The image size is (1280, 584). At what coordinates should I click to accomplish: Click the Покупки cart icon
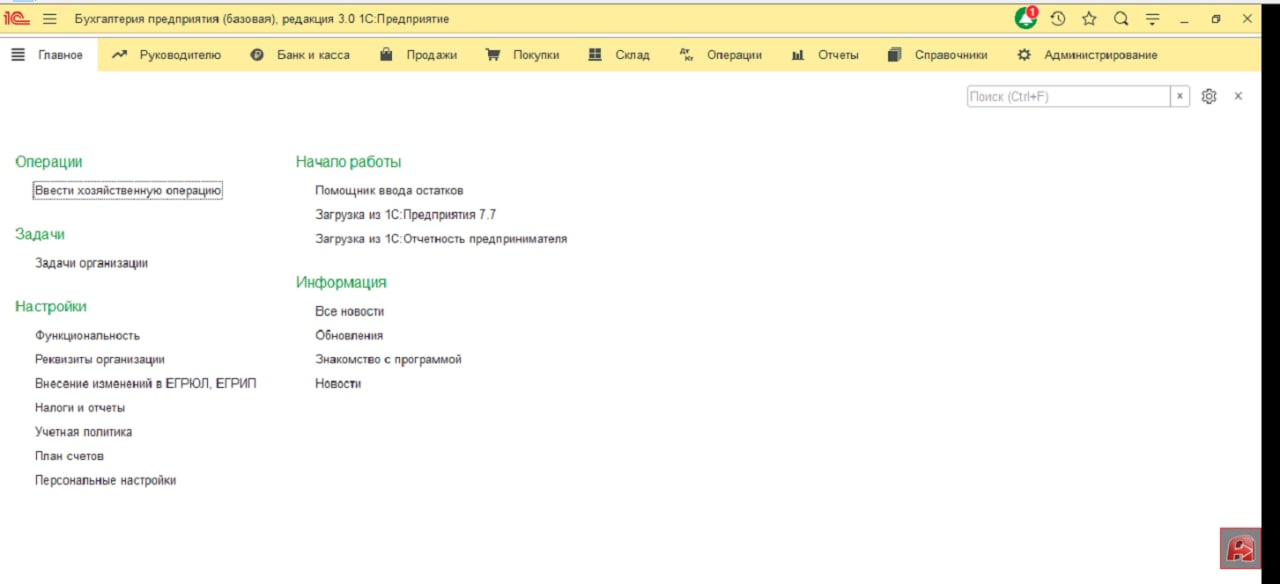click(x=493, y=55)
